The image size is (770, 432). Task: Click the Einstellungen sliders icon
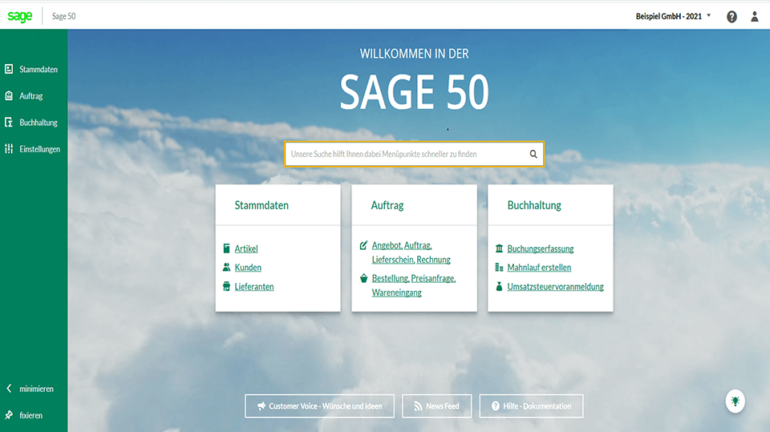(9, 149)
